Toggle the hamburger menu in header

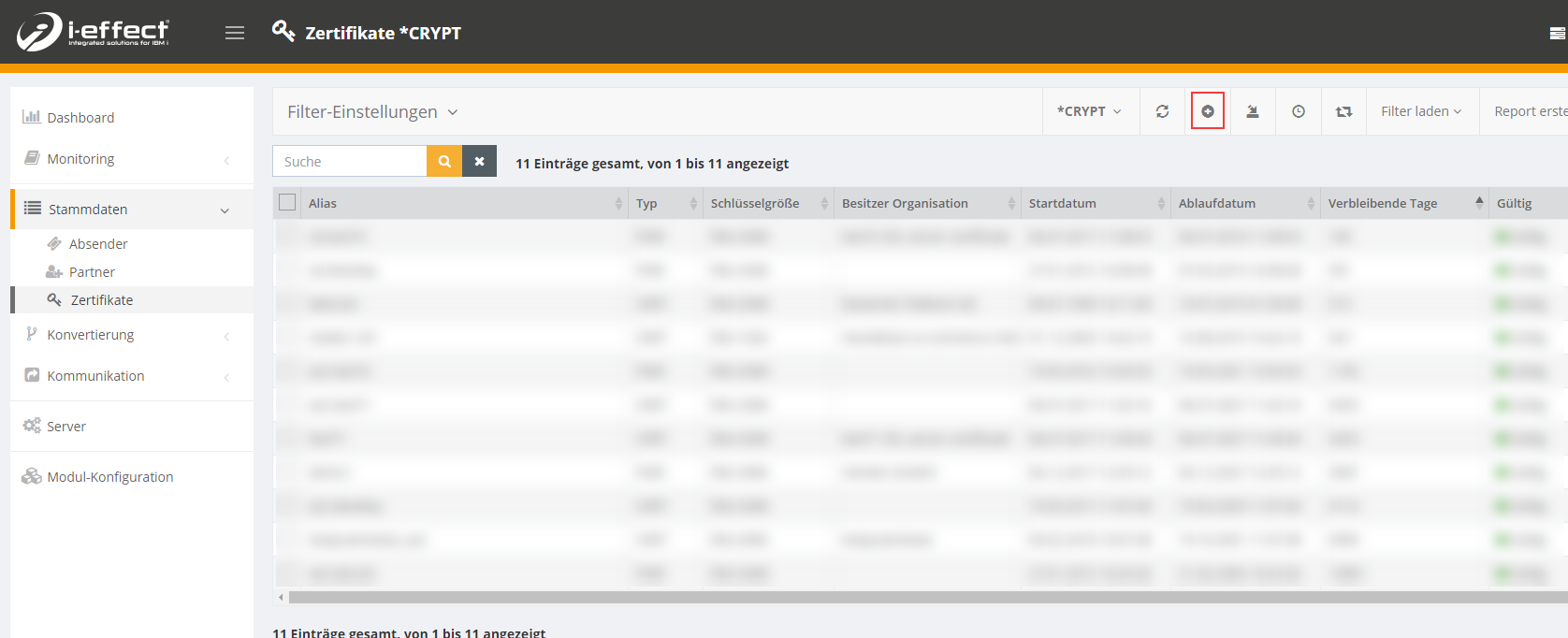tap(235, 33)
